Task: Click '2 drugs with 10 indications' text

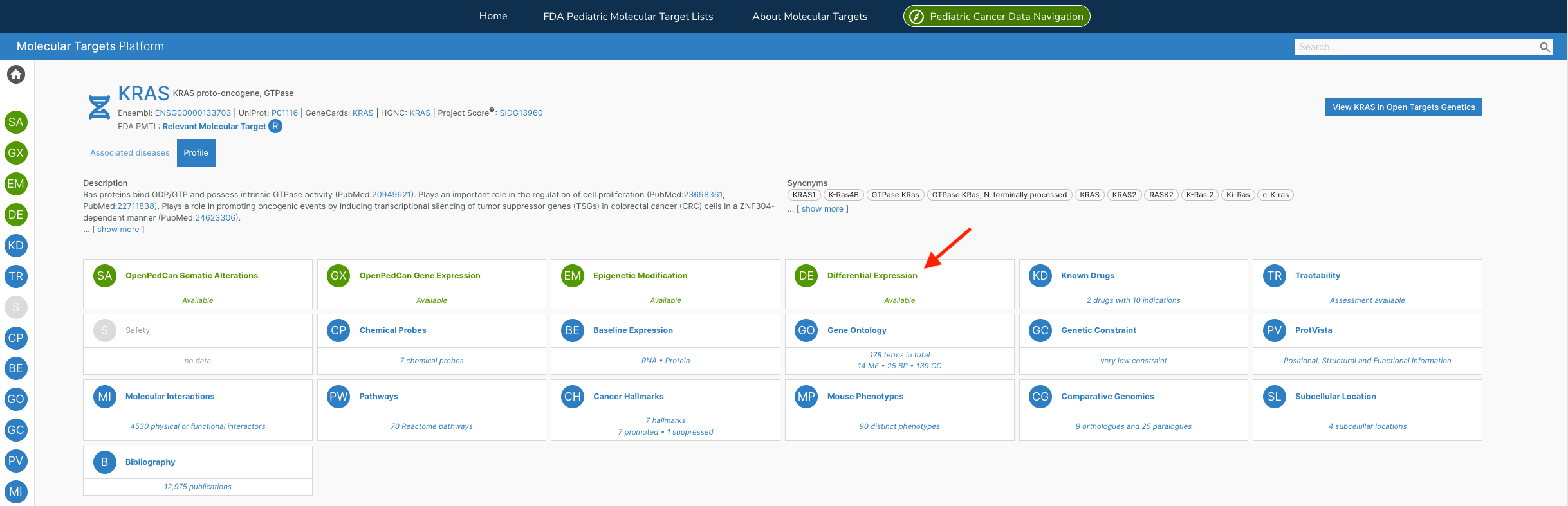Action: point(1134,300)
